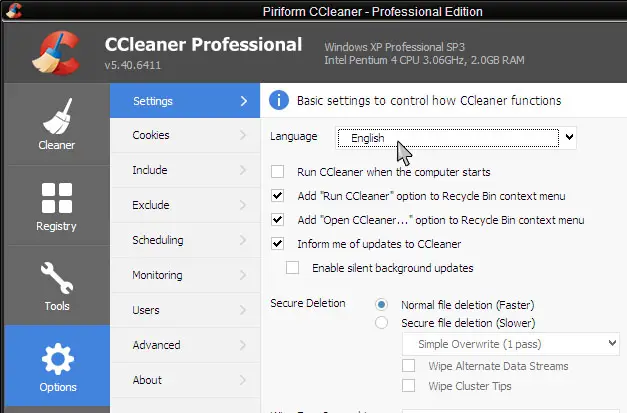The width and height of the screenshot is (627, 413).
Task: Click the Basic settings description text
Action: 429,100
